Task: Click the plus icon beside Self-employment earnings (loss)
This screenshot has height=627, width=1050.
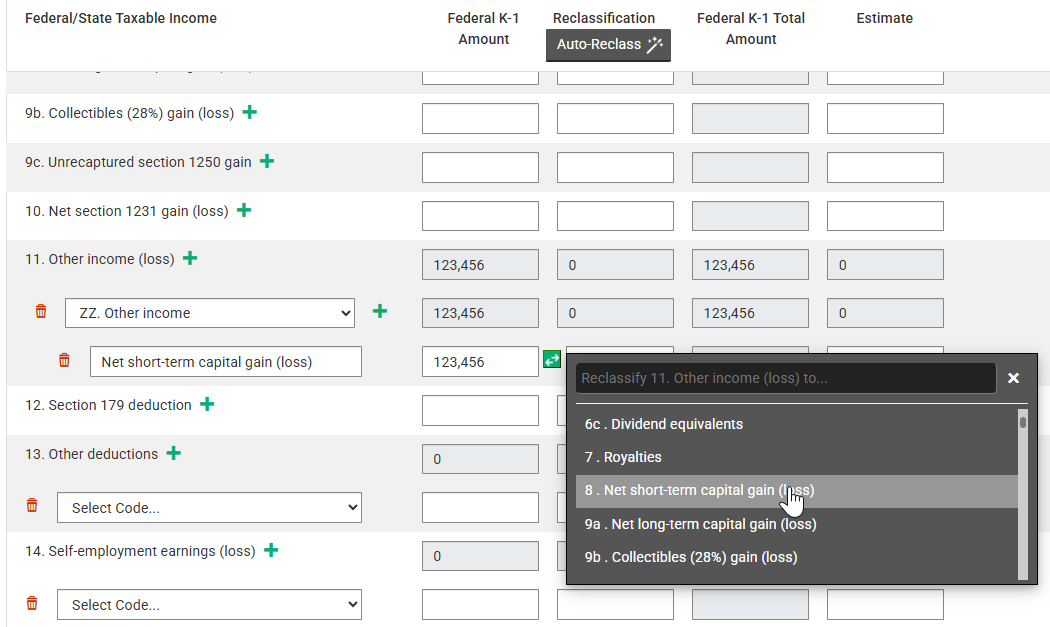Action: point(271,550)
